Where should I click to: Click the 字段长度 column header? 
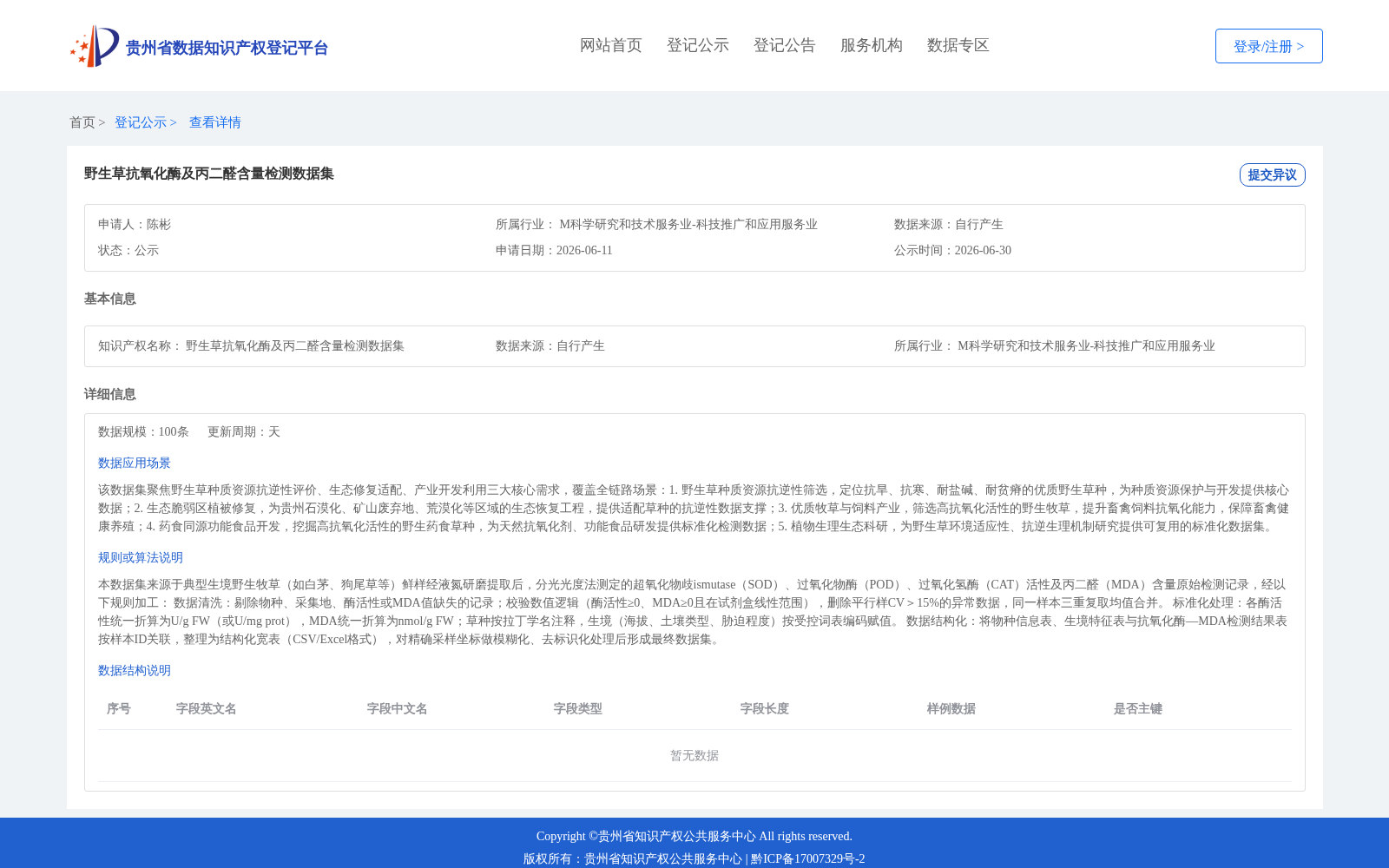pyautogui.click(x=765, y=708)
